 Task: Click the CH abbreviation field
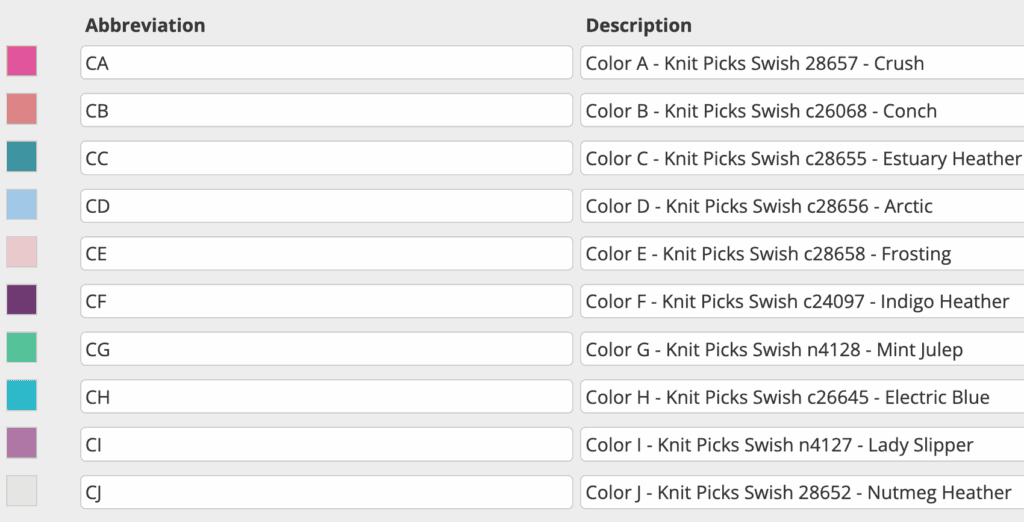[327, 397]
